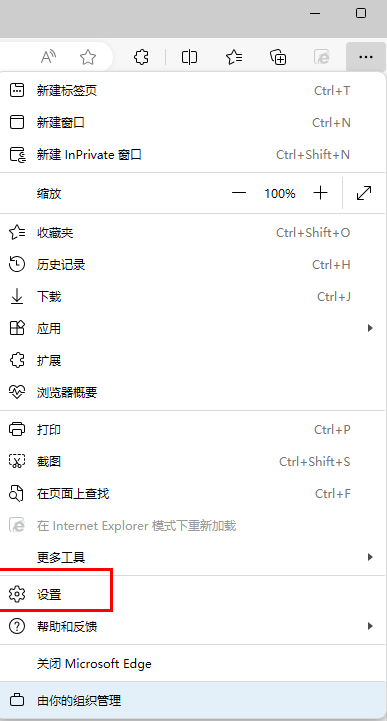The height and width of the screenshot is (721, 387).
Task: Expand the 帮助和反馈 submenu
Action: tap(193, 626)
